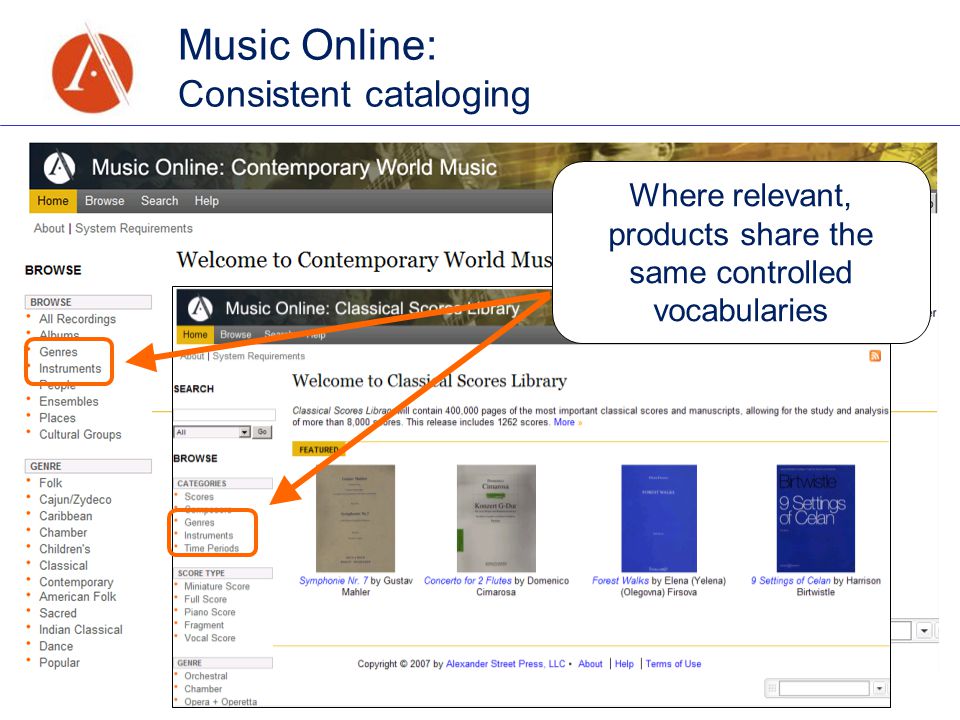
Task: Open the 9 Settings of Celan cover
Action: click(x=816, y=519)
